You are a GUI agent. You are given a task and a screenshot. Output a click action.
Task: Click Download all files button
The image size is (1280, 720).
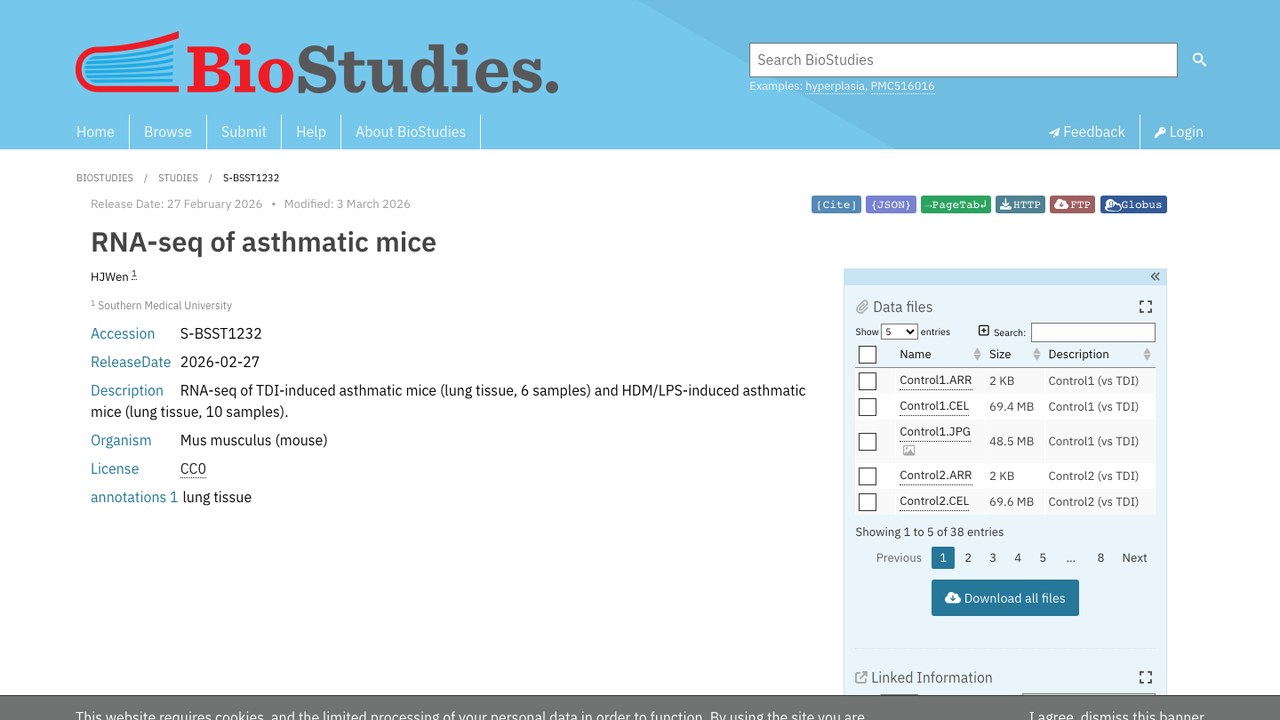[1005, 598]
